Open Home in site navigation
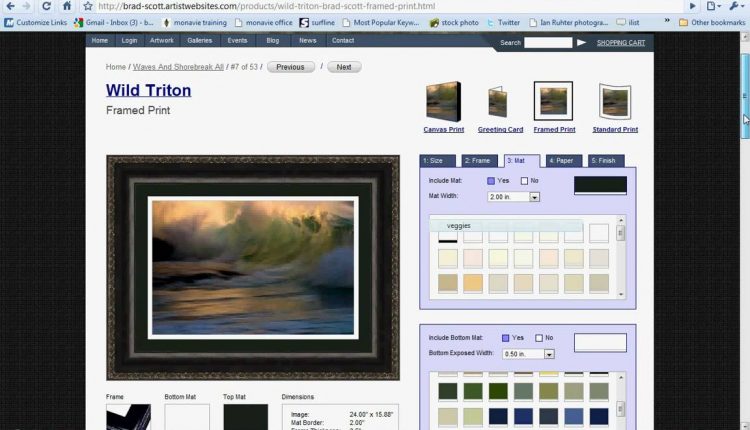This screenshot has width=750, height=430. click(99, 41)
